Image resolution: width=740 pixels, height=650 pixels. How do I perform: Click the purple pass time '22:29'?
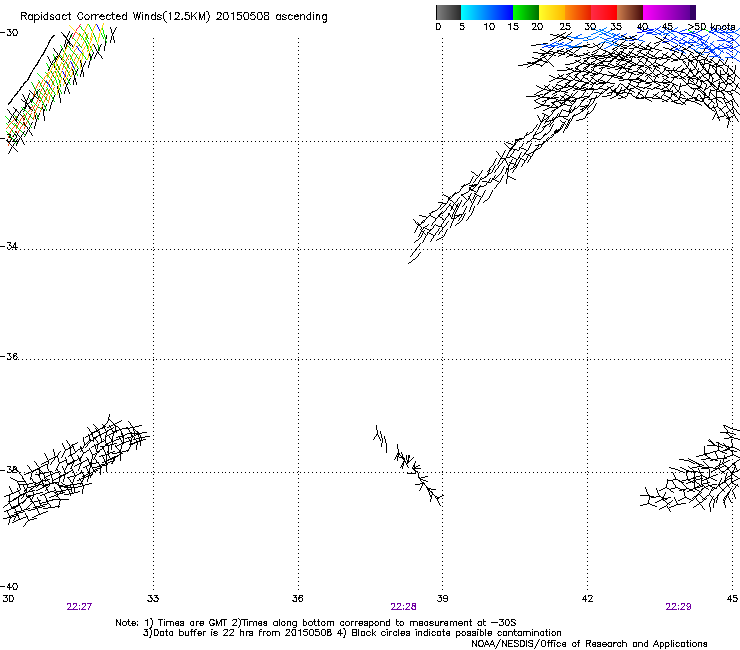click(678, 607)
